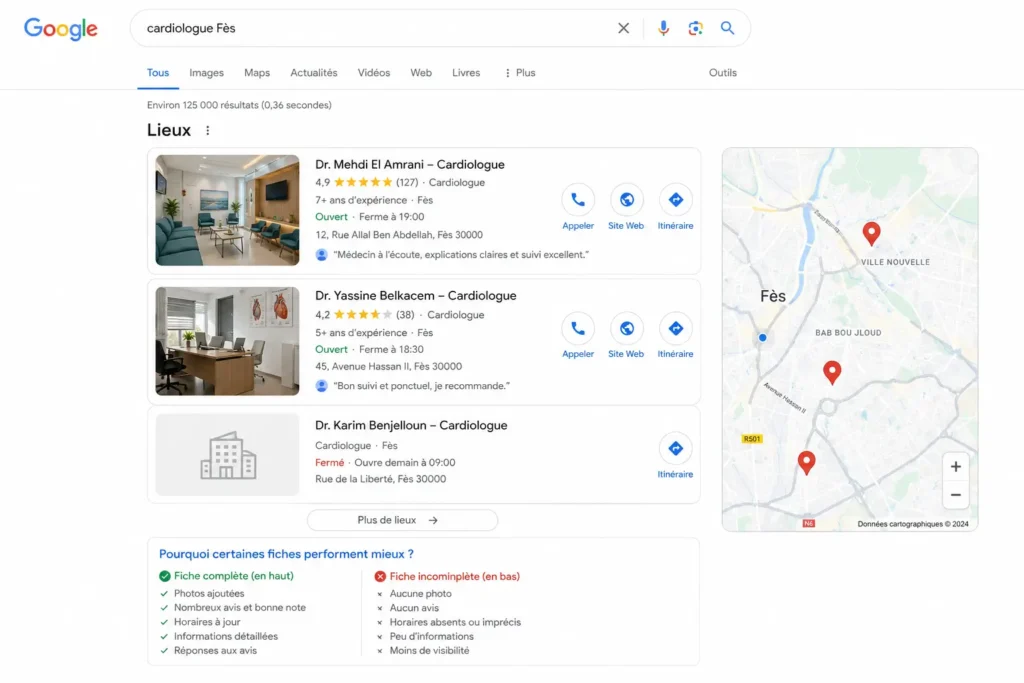Viewport: 1024px width, 683px height.
Task: Click the Rue de la Liberté address
Action: coord(381,479)
